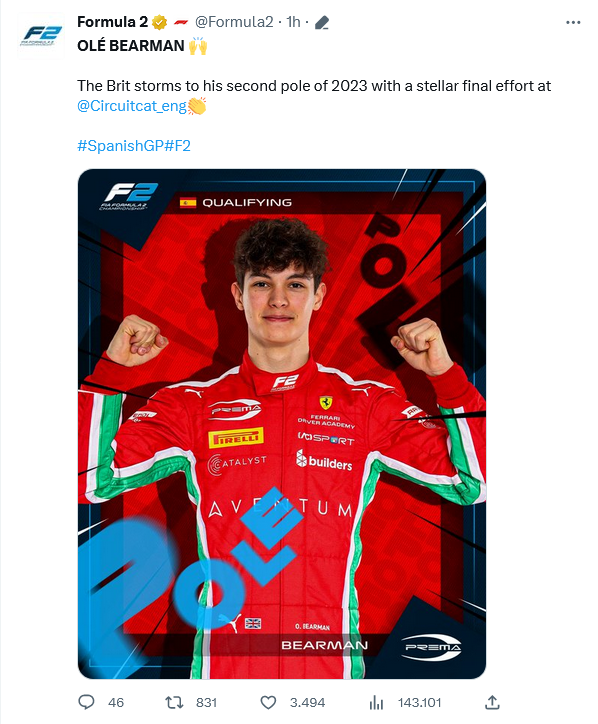Click the 3.494 likes count
Screen dimensions: 598x724
(x=308, y=703)
